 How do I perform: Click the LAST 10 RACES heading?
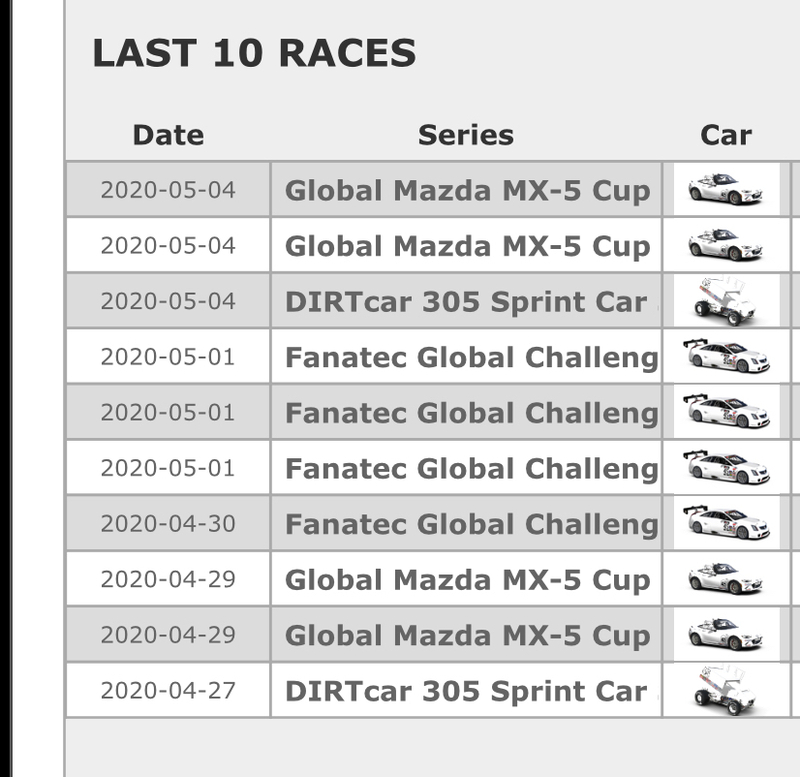[254, 53]
